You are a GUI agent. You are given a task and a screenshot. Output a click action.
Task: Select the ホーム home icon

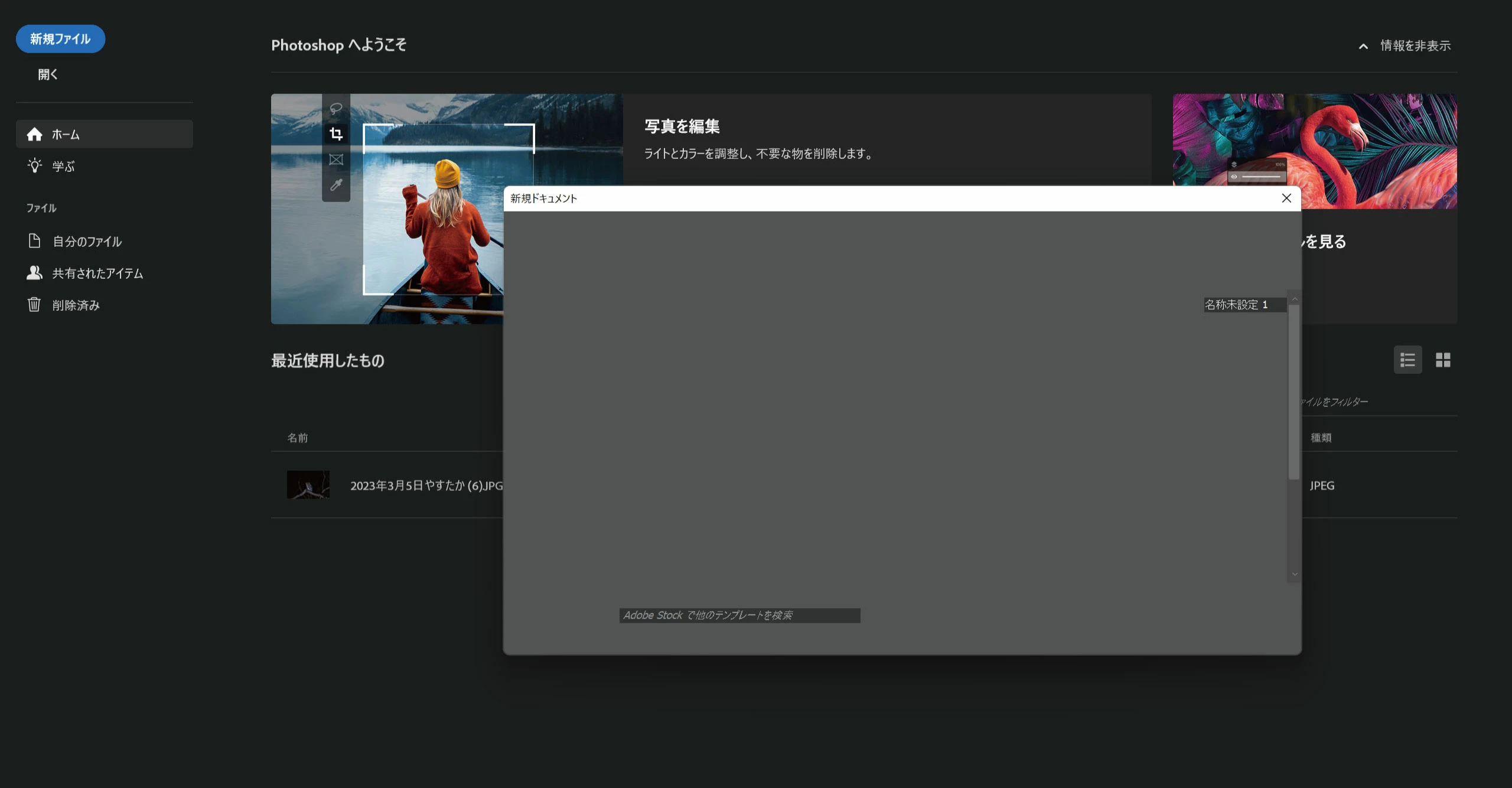coord(35,135)
